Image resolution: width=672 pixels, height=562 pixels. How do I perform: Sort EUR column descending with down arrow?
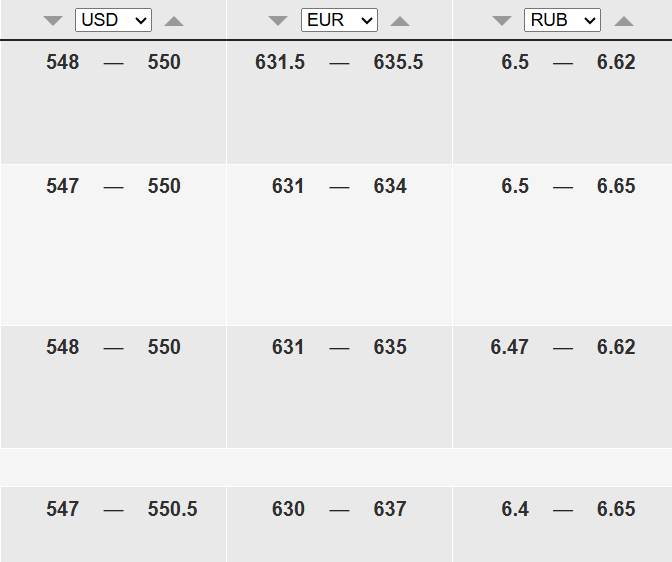click(278, 21)
